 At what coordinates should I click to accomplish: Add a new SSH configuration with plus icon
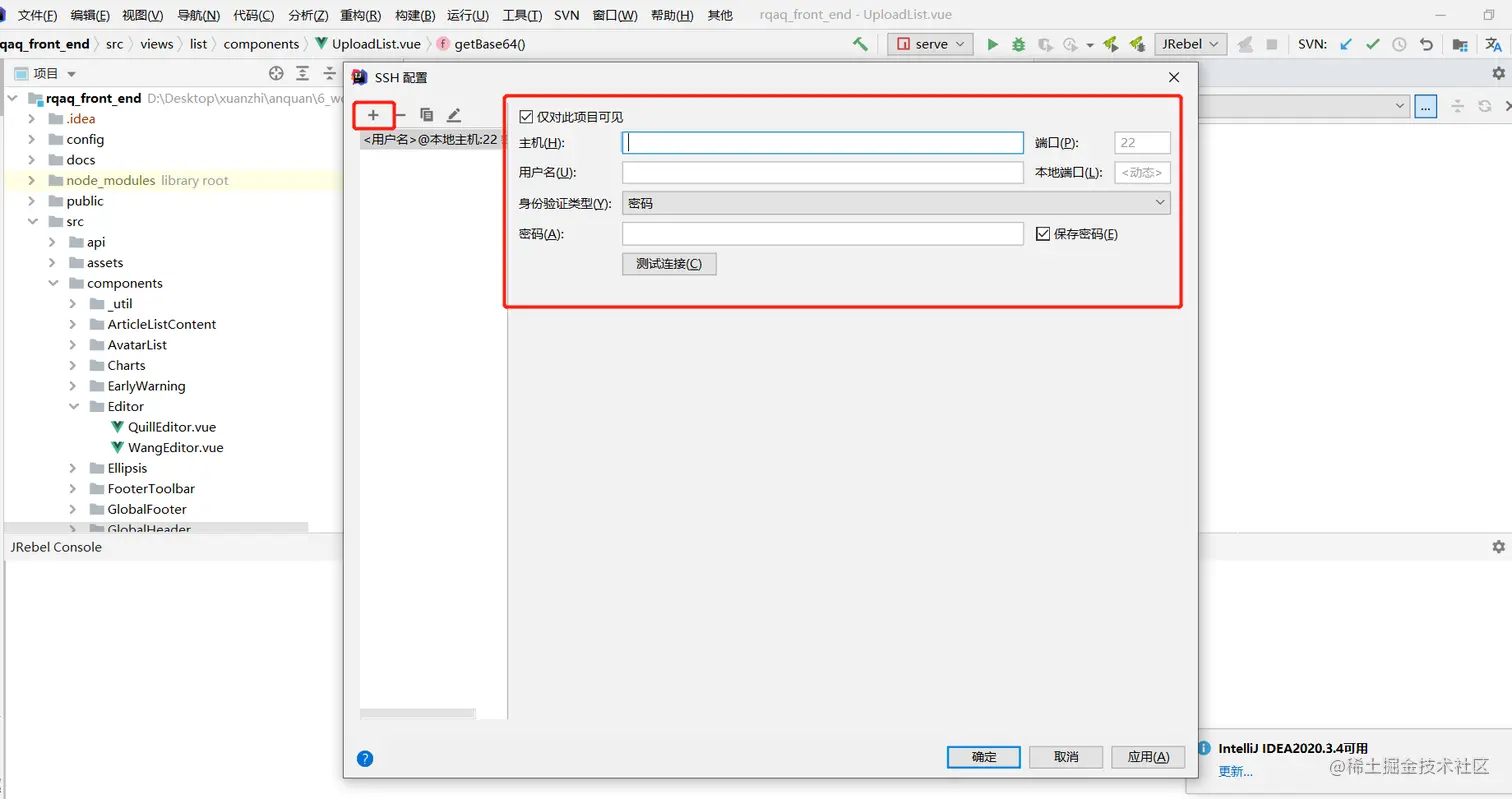click(x=373, y=115)
